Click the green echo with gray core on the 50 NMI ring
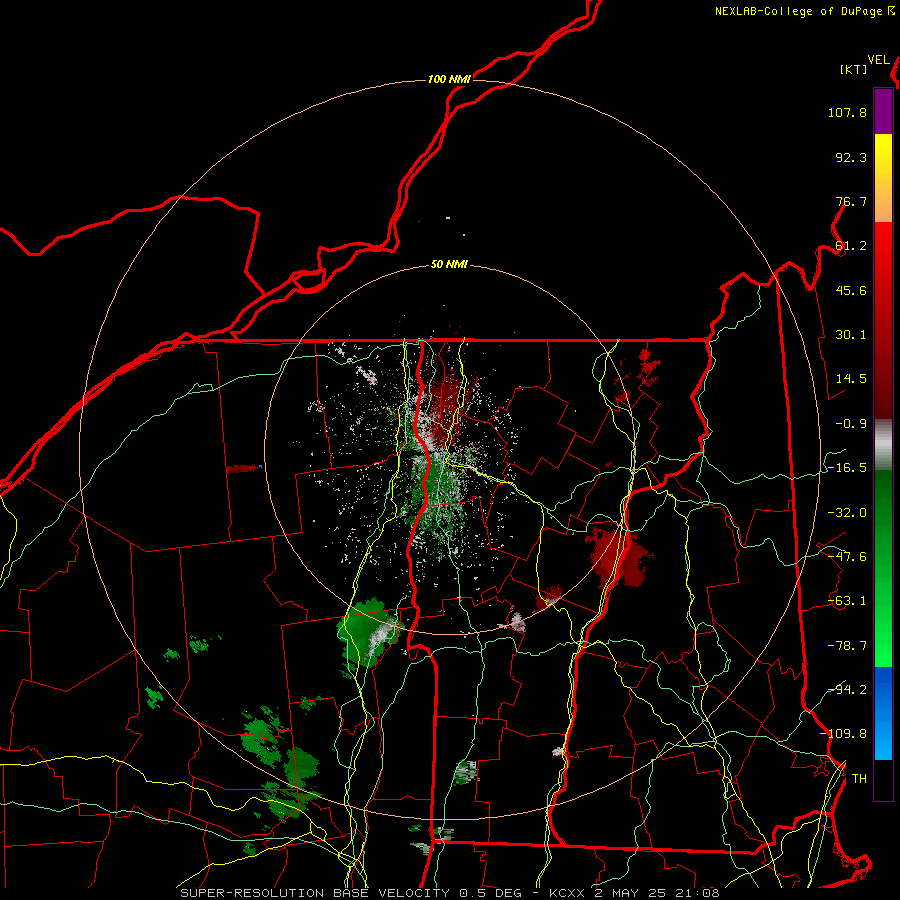 tap(370, 631)
